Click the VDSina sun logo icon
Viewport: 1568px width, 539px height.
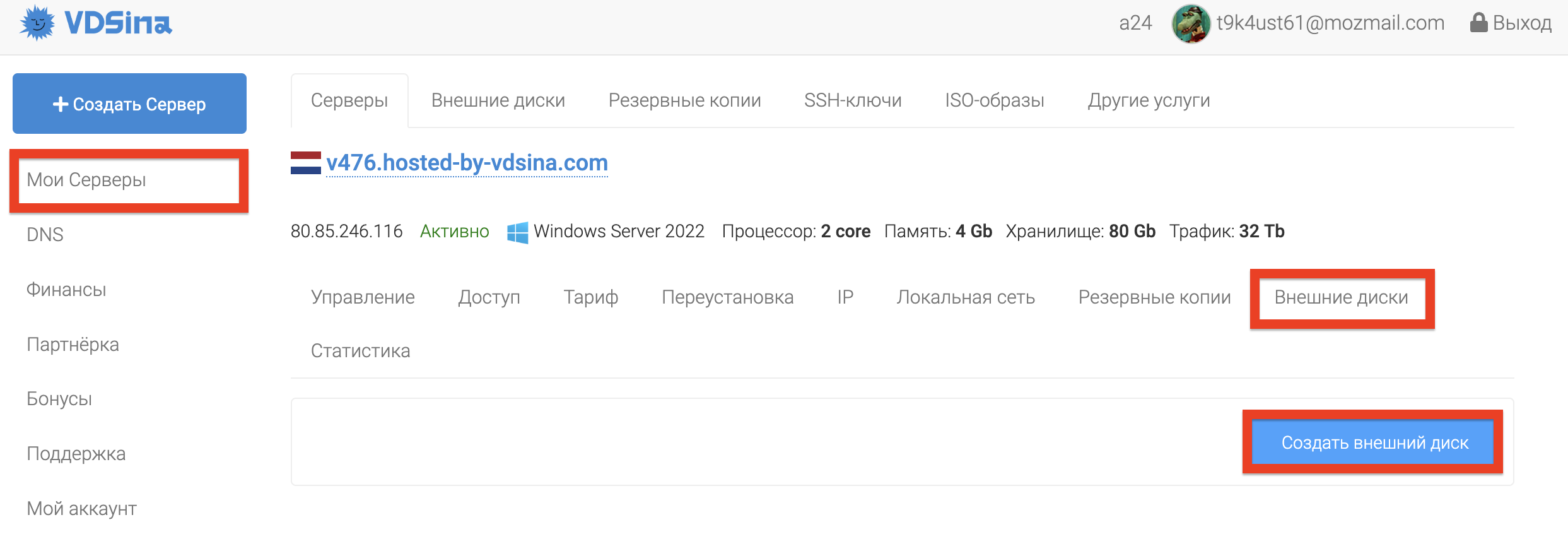coord(37,23)
